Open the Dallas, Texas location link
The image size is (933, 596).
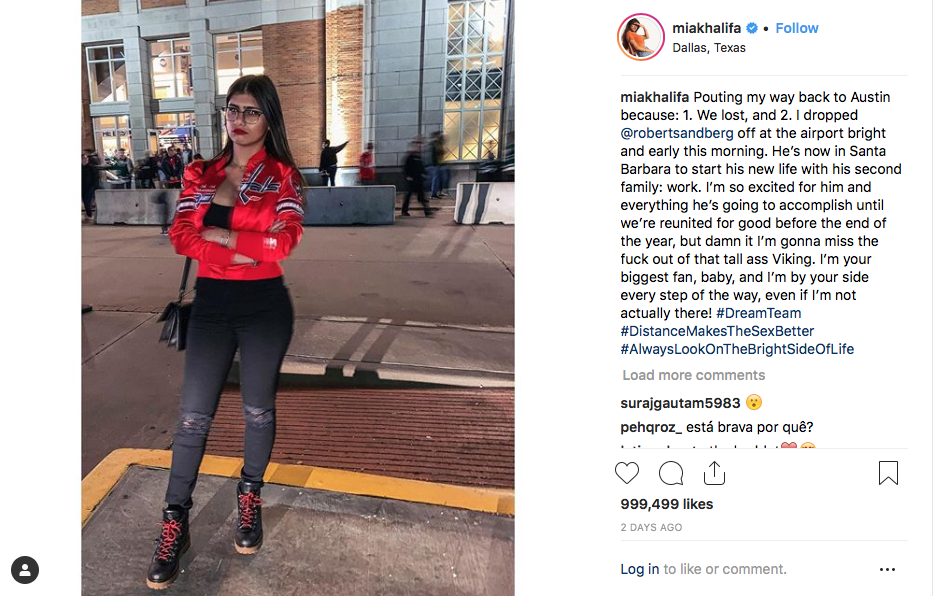click(709, 48)
